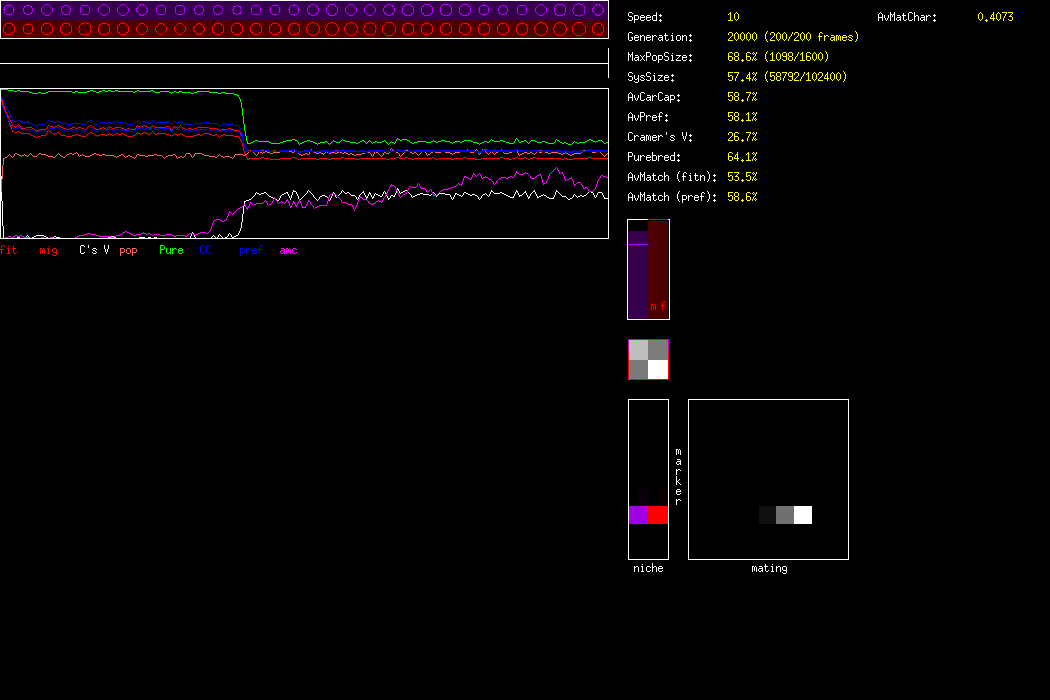Click the purple column in the m/f bar chart
The width and height of the screenshot is (1050, 700).
[x=638, y=275]
